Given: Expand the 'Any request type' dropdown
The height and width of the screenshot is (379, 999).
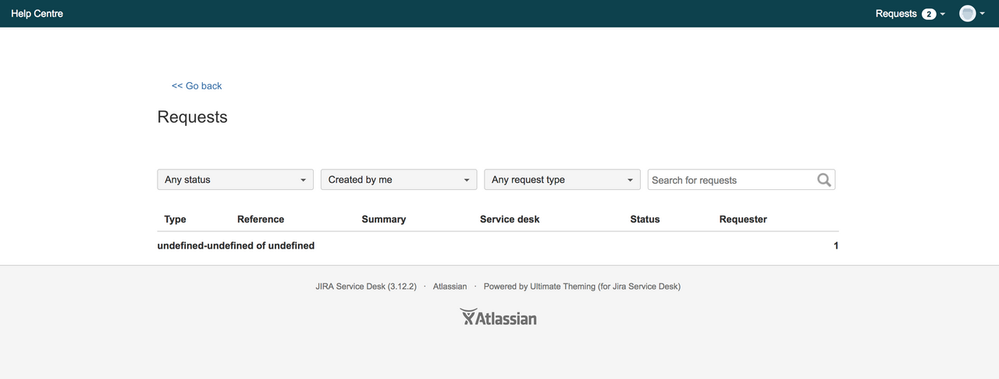Looking at the screenshot, I should tap(563, 180).
